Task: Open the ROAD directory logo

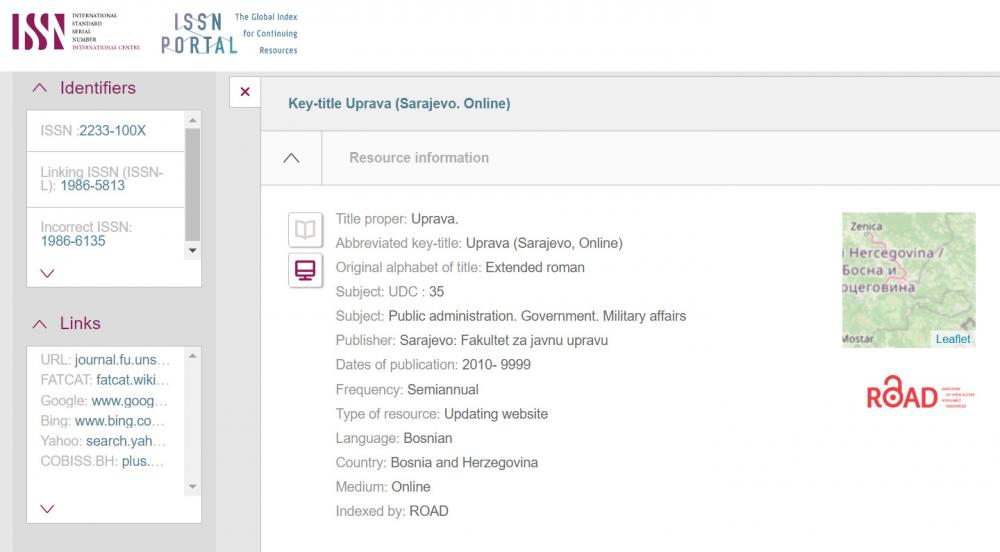Action: [919, 393]
